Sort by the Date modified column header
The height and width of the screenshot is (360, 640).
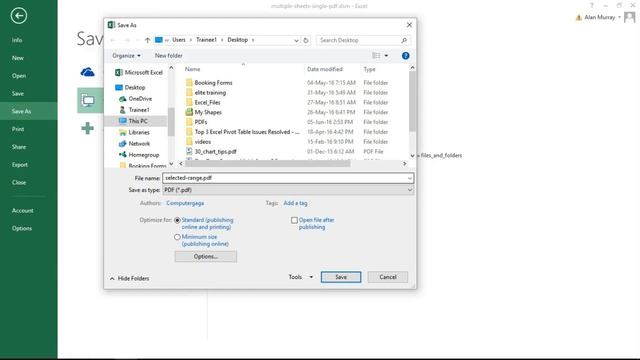[325, 69]
